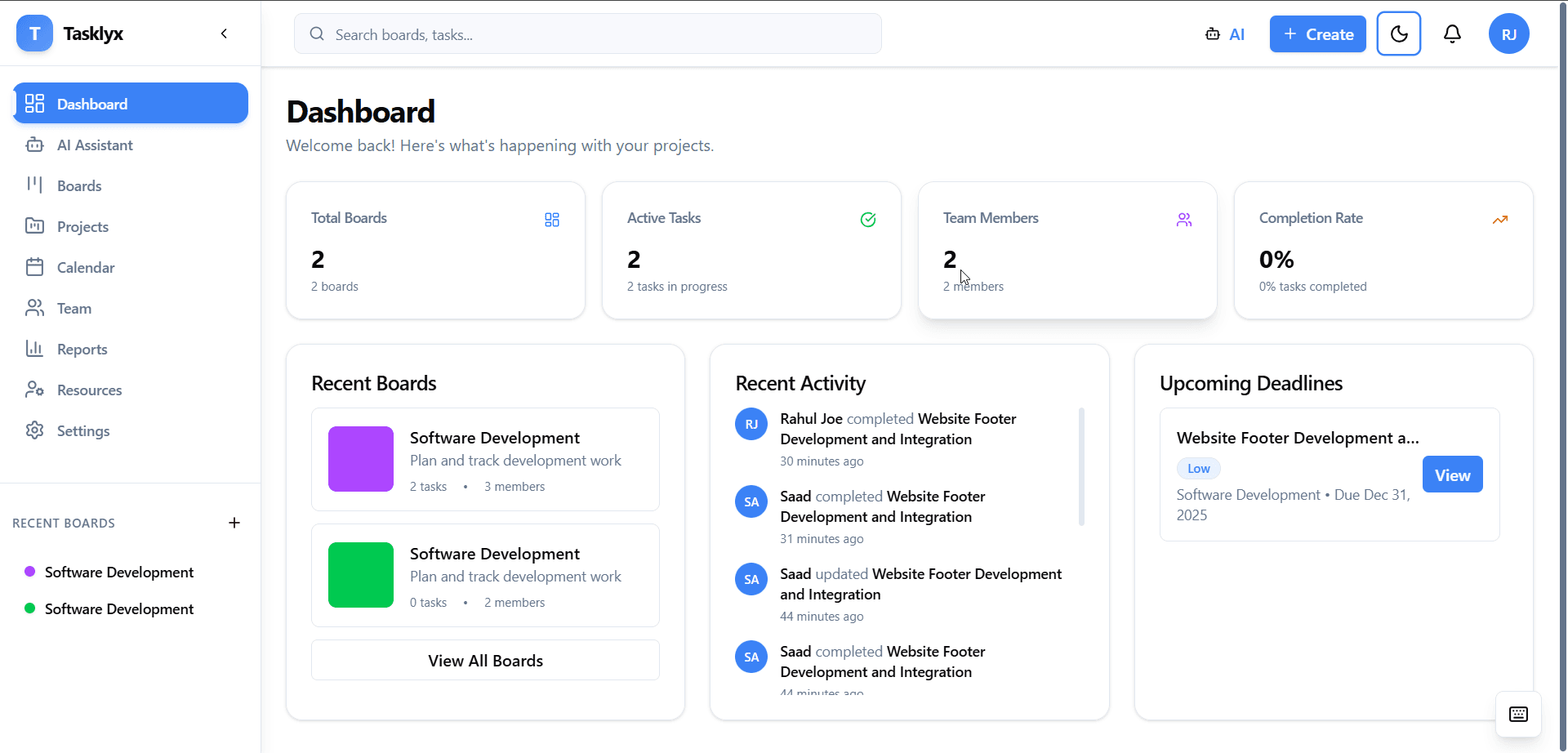The width and height of the screenshot is (1568, 753).
Task: Click the Rahul Joe completed activity text
Action: 898,429
